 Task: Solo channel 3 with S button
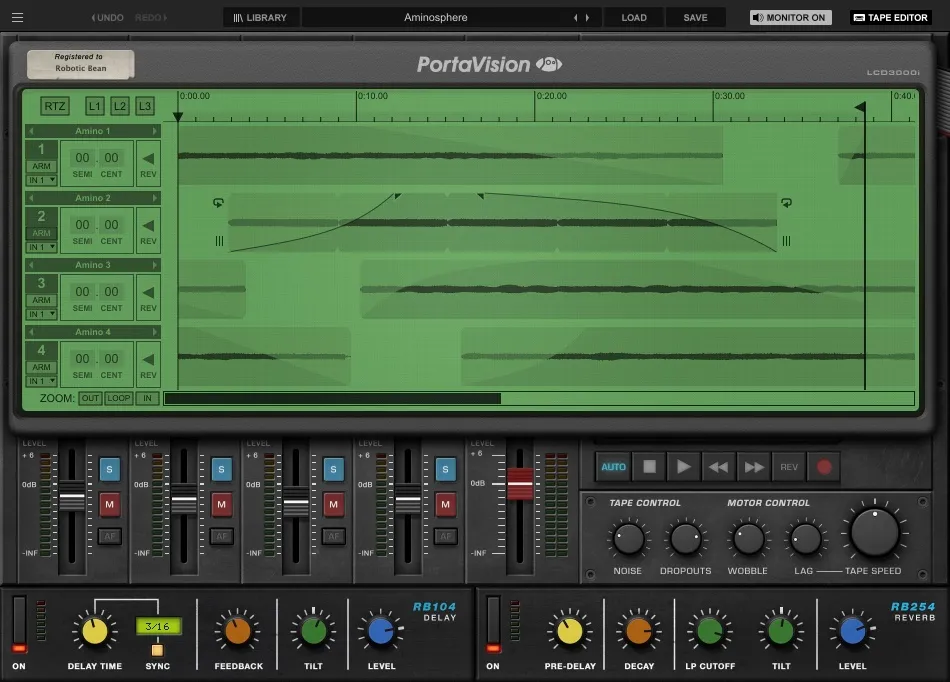pyautogui.click(x=333, y=469)
